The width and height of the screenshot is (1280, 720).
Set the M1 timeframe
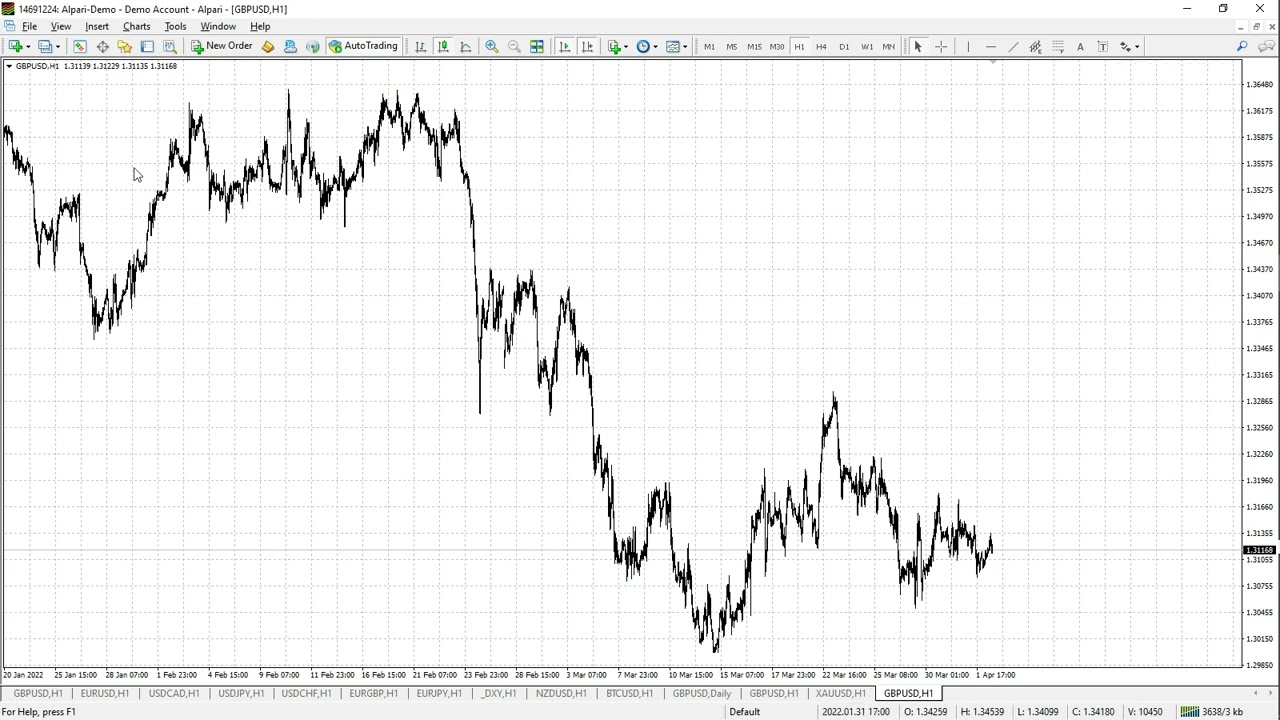[x=709, y=46]
